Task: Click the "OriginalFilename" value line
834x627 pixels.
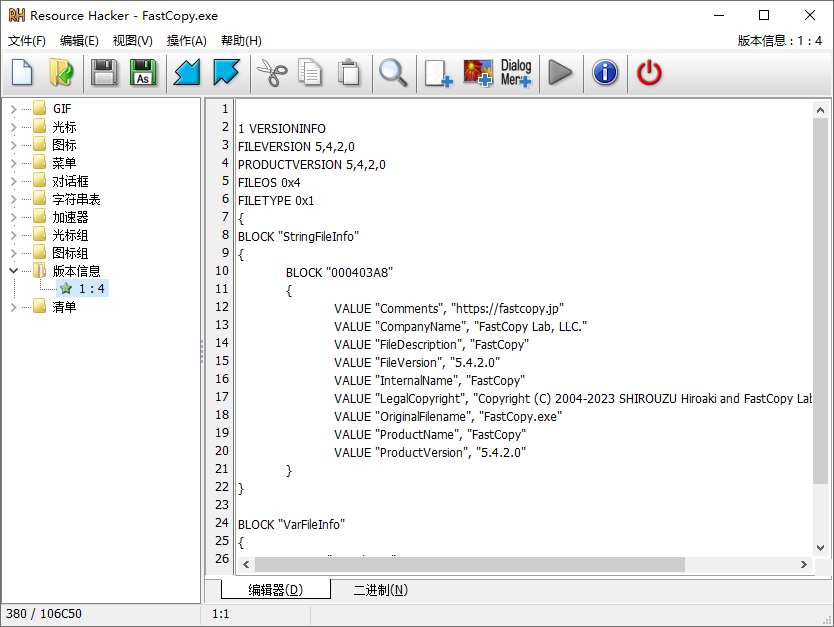Action: 448,416
